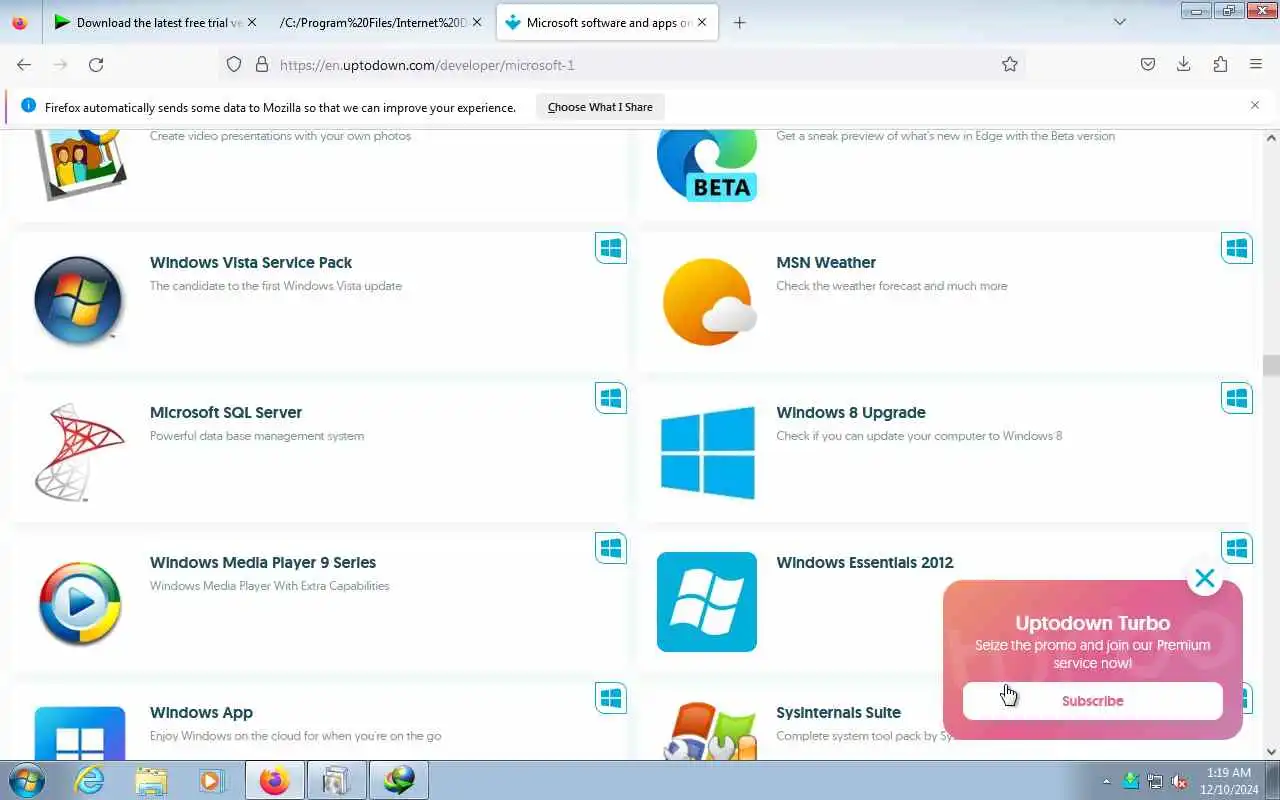
Task: Open the Windows Start menu
Action: [x=26, y=780]
